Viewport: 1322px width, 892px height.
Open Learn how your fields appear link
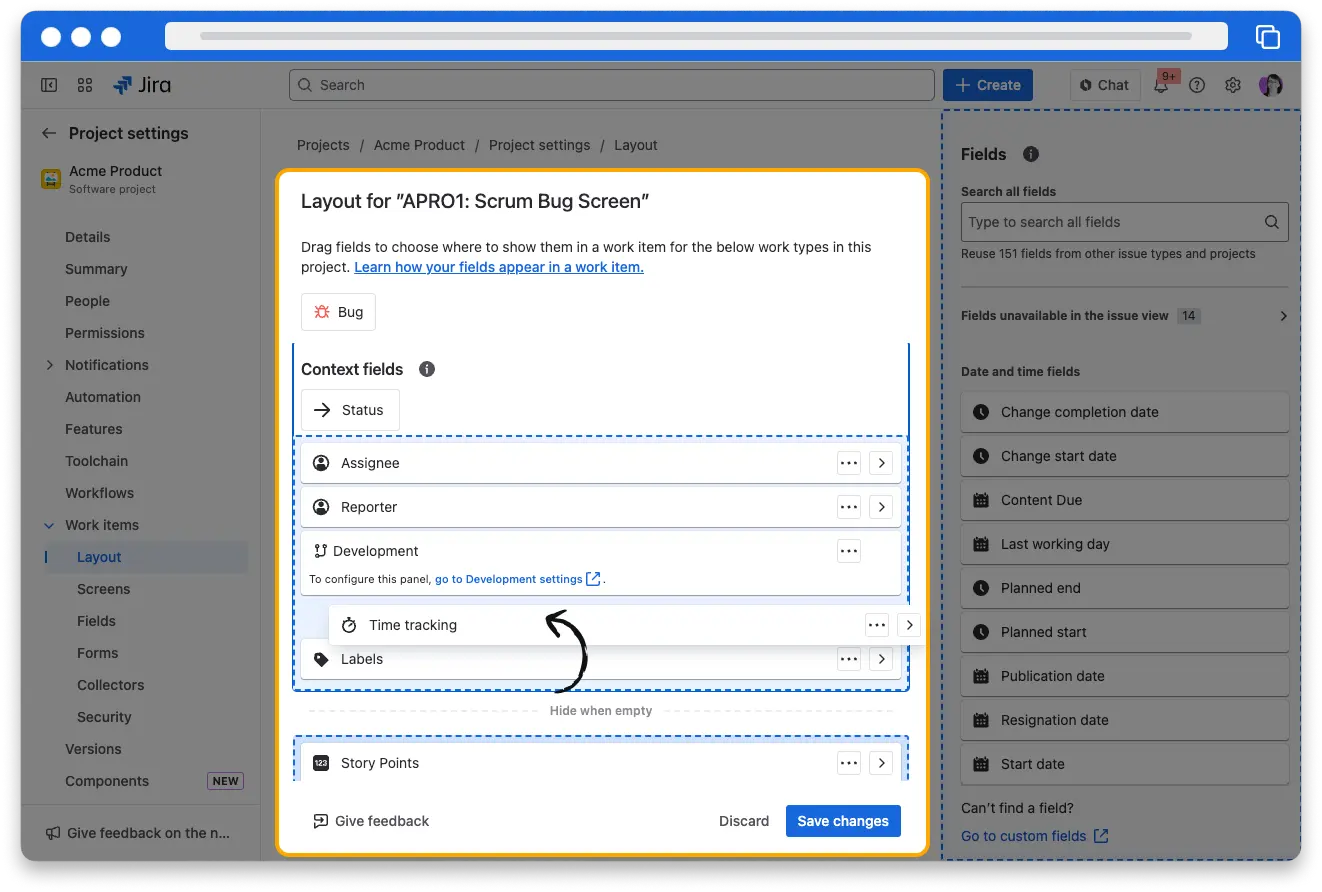pos(499,267)
